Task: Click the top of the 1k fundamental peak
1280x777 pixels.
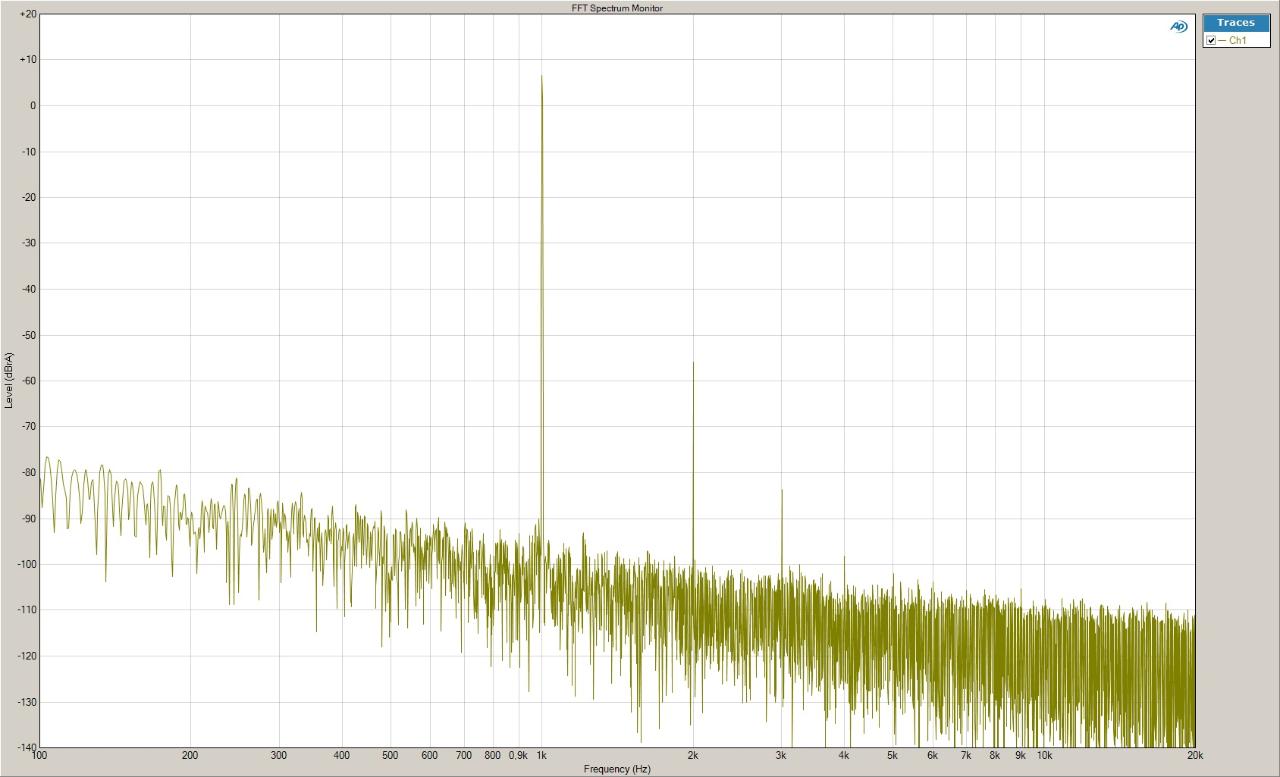Action: [x=542, y=76]
